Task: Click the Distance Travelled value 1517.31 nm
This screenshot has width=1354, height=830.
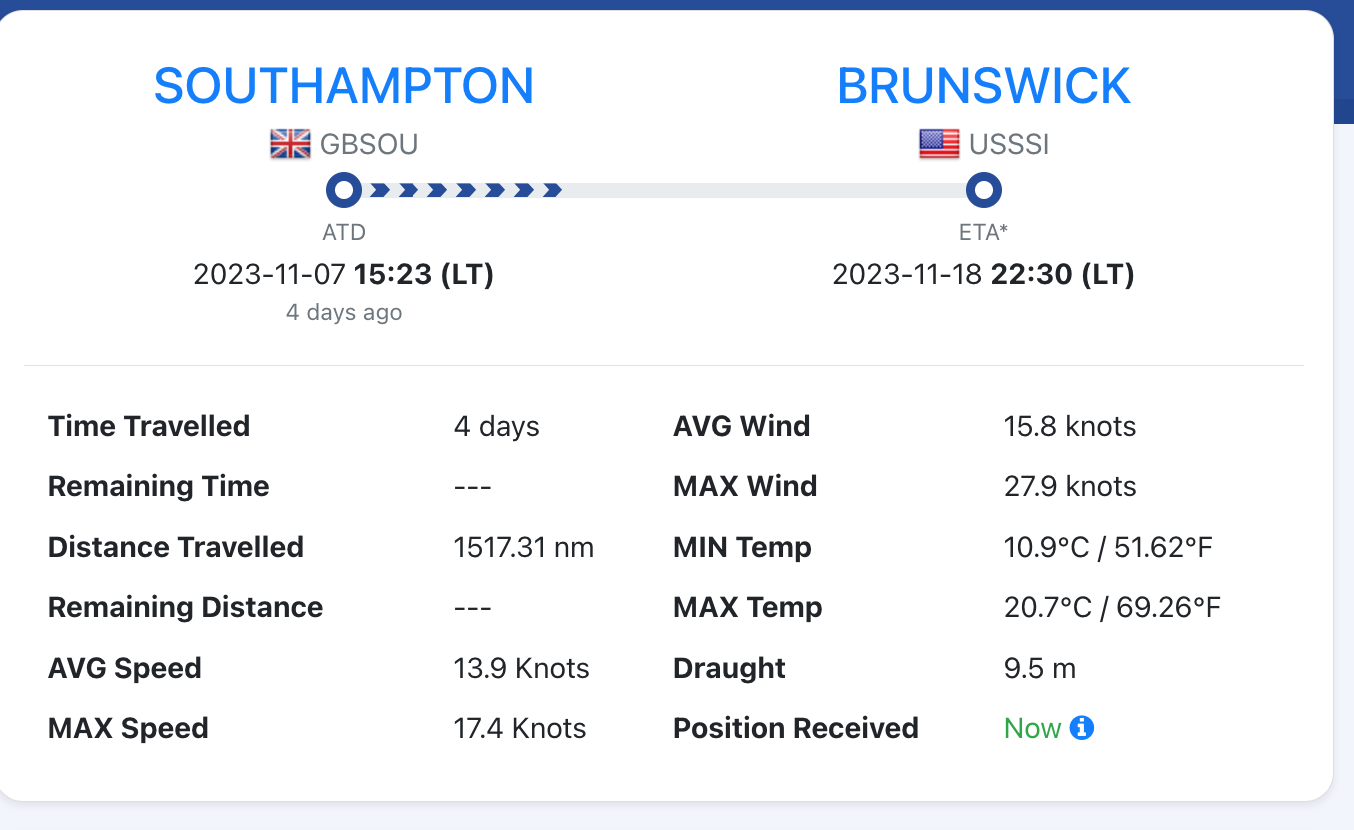Action: pos(524,547)
